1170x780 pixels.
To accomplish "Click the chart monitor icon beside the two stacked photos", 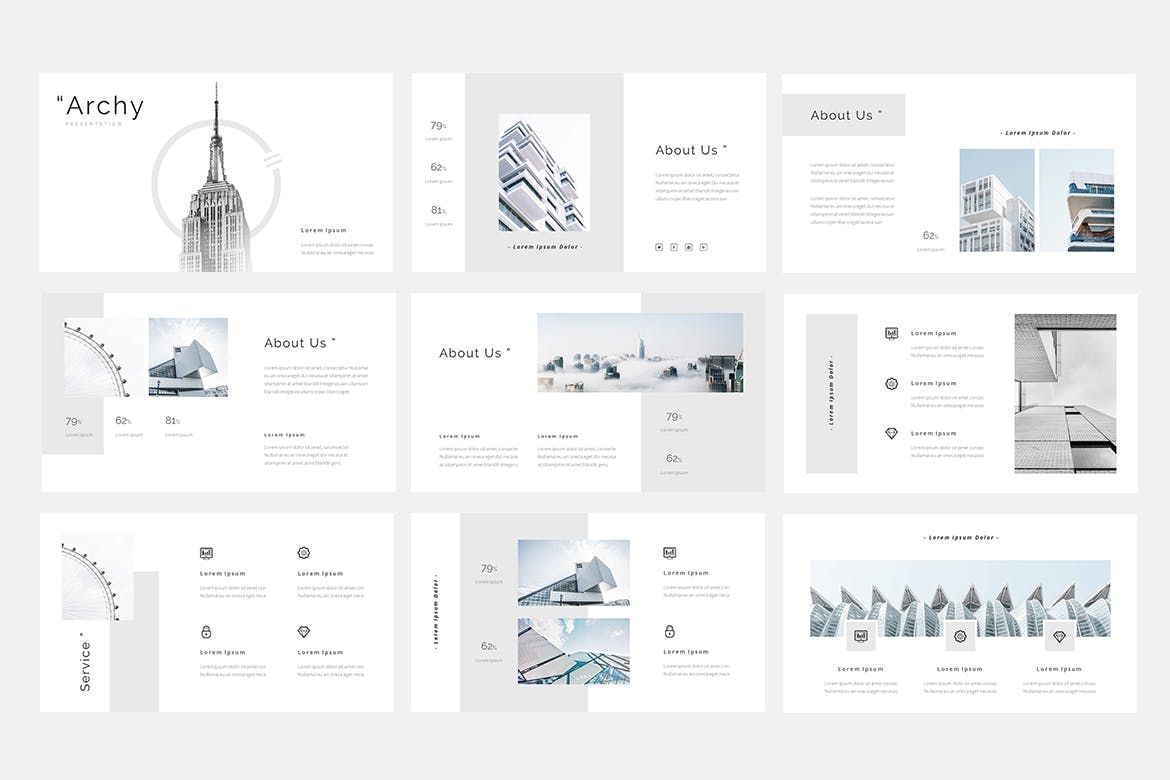I will [x=669, y=553].
